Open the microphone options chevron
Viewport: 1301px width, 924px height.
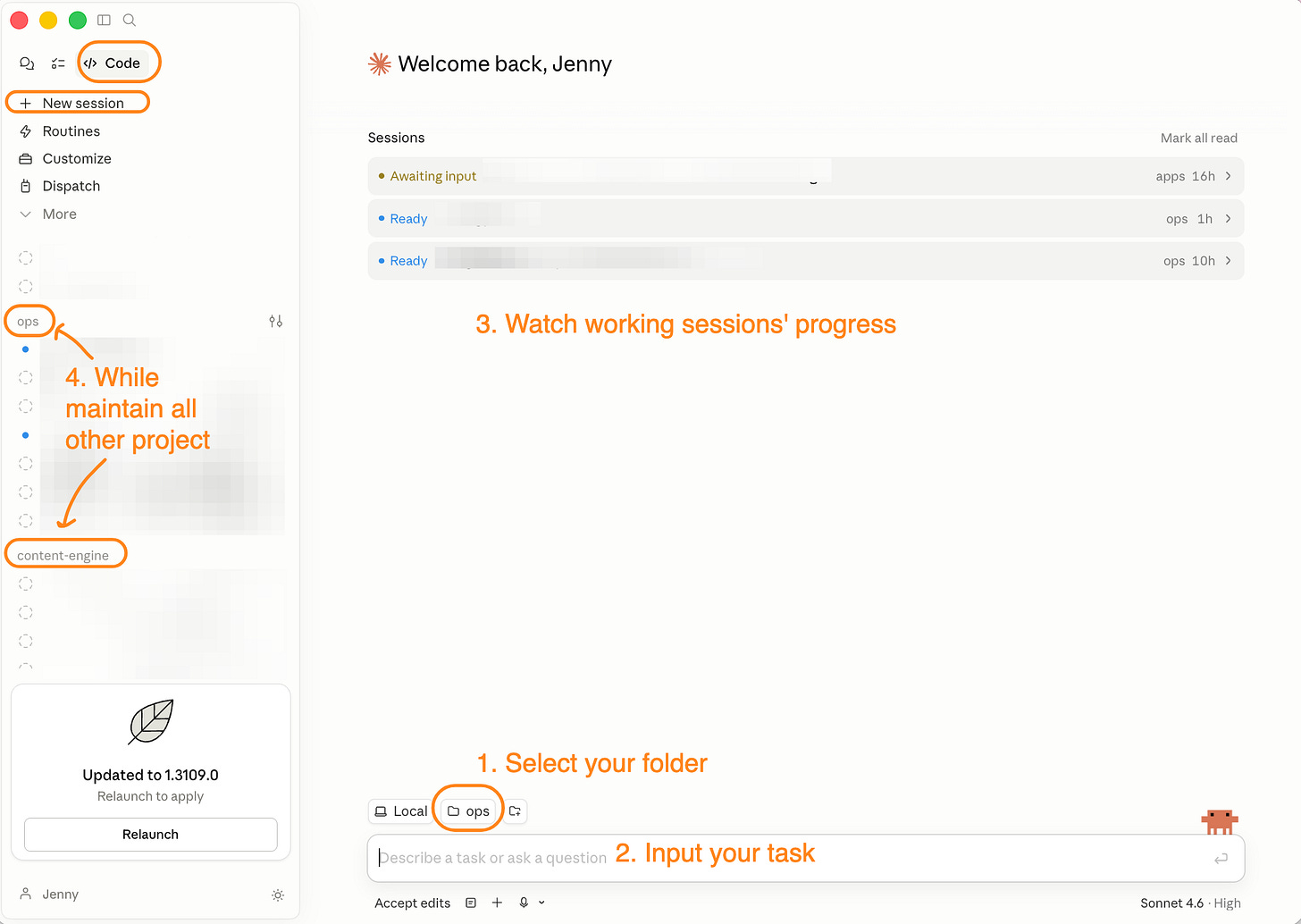pos(541,903)
